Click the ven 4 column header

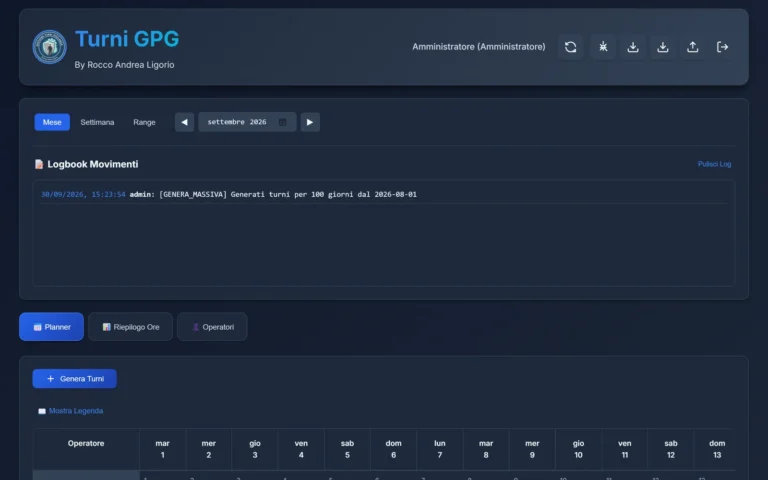(x=301, y=449)
